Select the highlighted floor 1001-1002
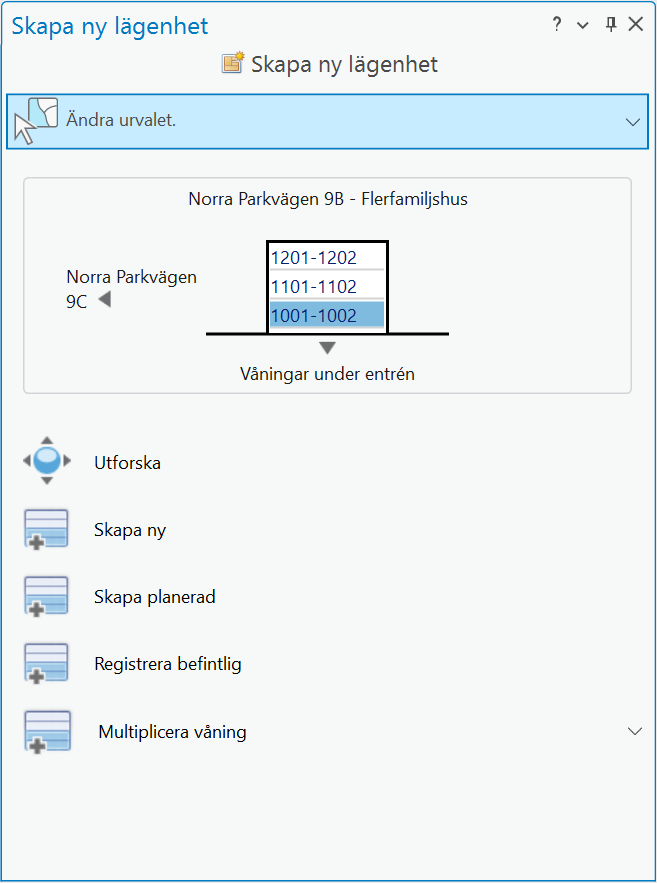 click(327, 315)
